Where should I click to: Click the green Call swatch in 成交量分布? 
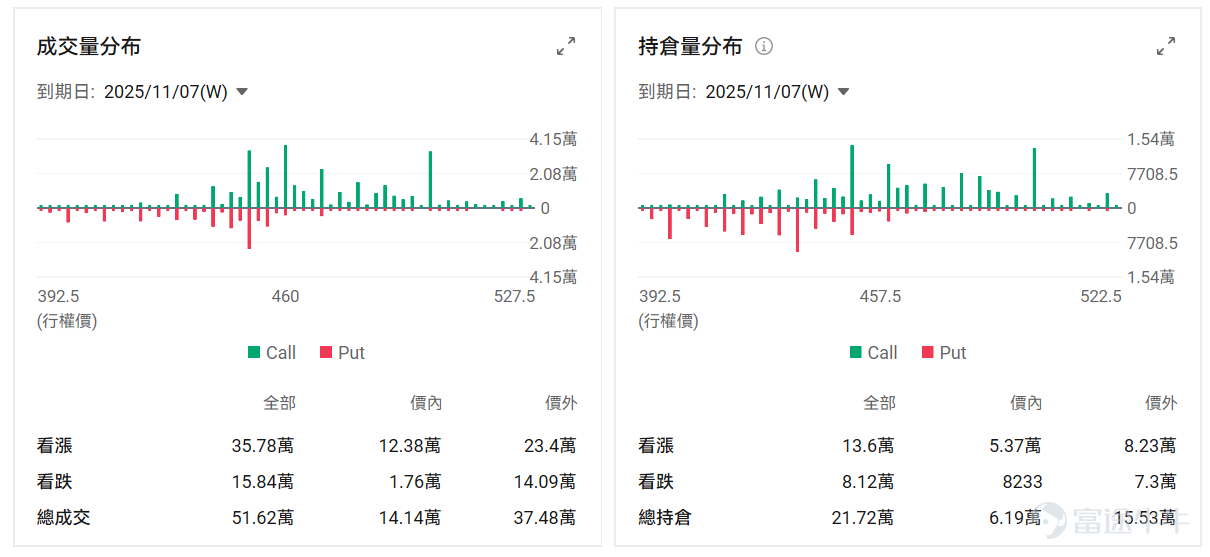tap(254, 352)
